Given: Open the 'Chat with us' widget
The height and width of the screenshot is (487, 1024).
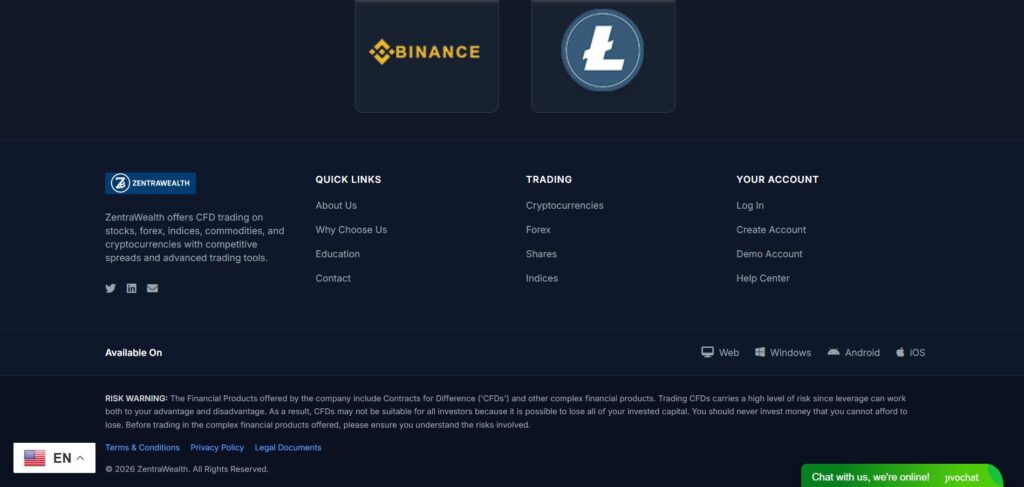Looking at the screenshot, I should click(871, 477).
